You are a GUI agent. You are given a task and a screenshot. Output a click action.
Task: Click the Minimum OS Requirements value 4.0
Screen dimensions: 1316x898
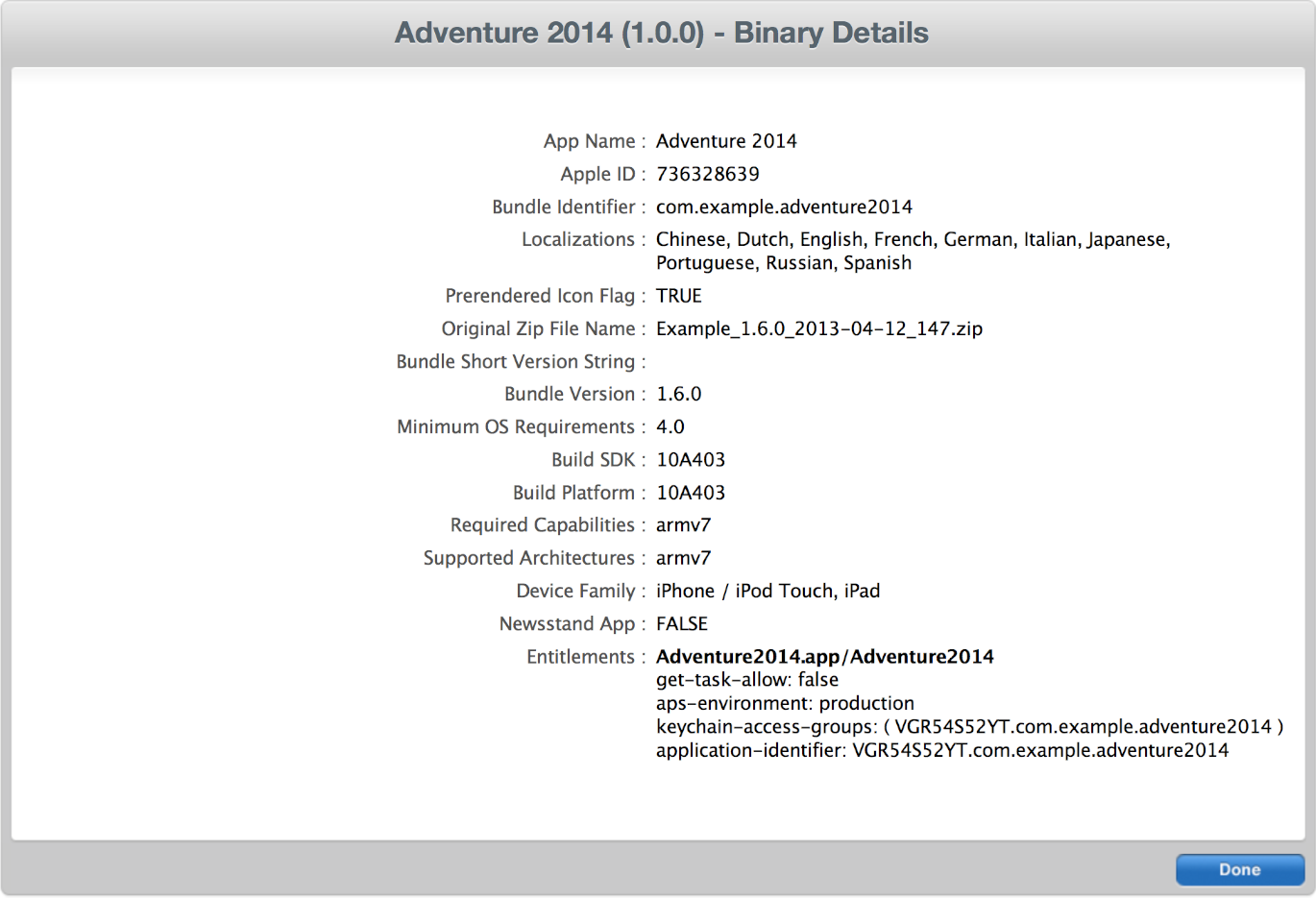pyautogui.click(x=670, y=426)
